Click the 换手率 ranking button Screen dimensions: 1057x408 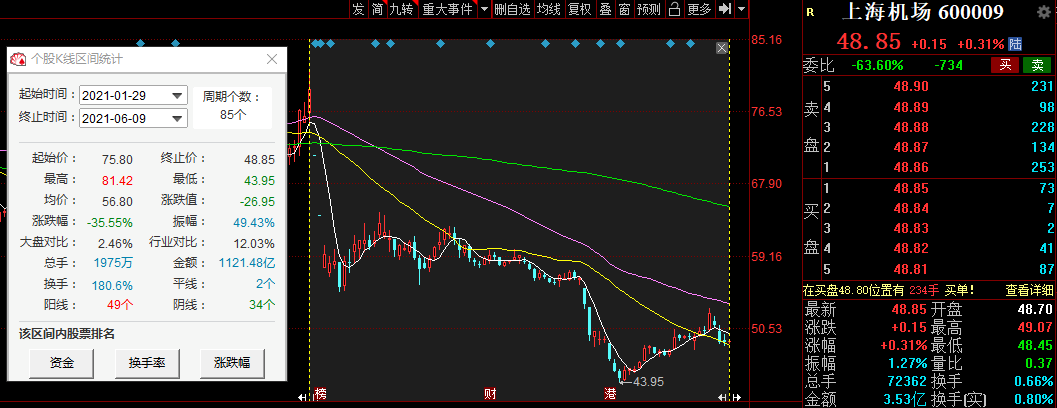(147, 363)
